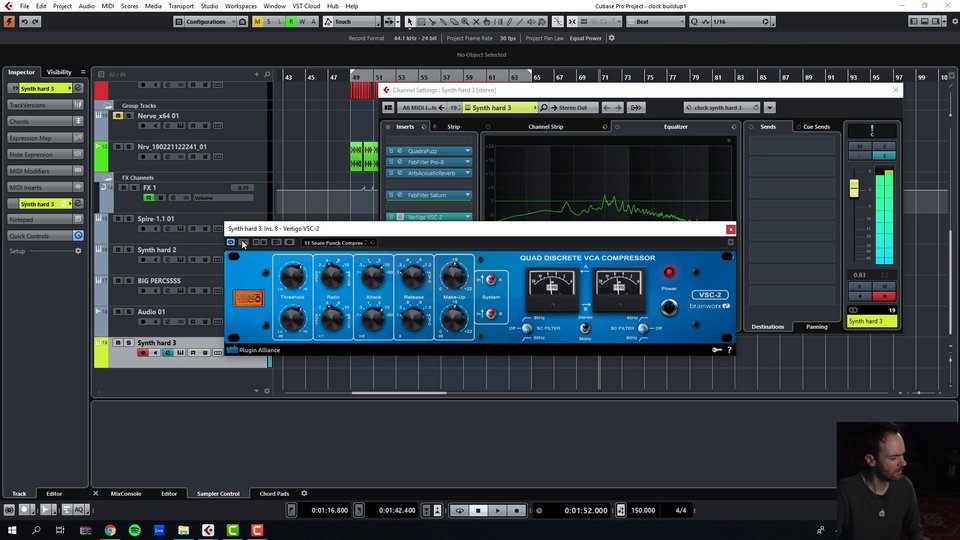
Task: Open the Beat grid type dropdown
Action: [x=656, y=22]
